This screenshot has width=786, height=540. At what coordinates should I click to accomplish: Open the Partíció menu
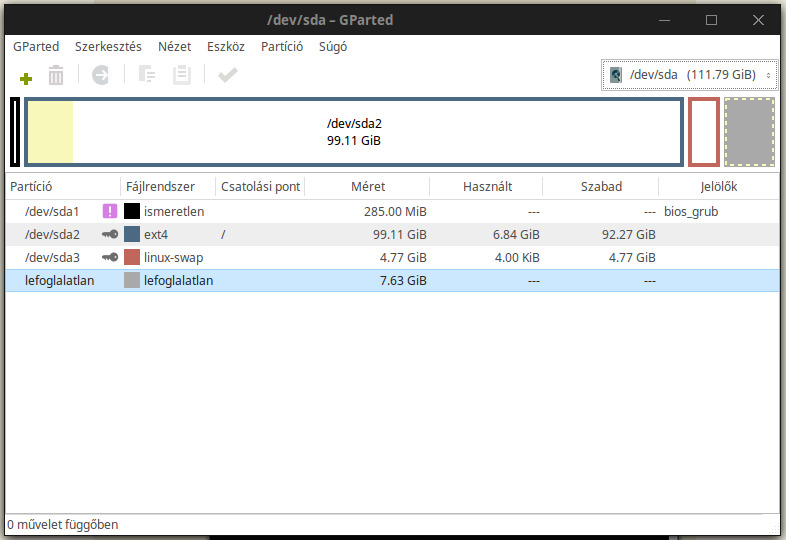click(x=282, y=47)
